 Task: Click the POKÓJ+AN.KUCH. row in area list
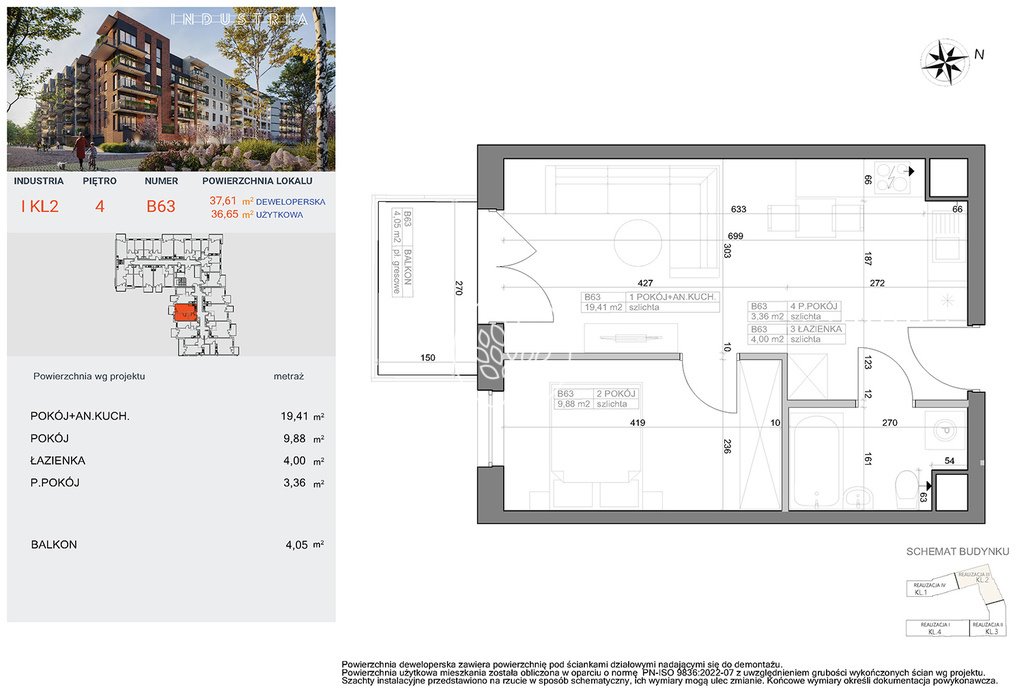click(x=180, y=417)
